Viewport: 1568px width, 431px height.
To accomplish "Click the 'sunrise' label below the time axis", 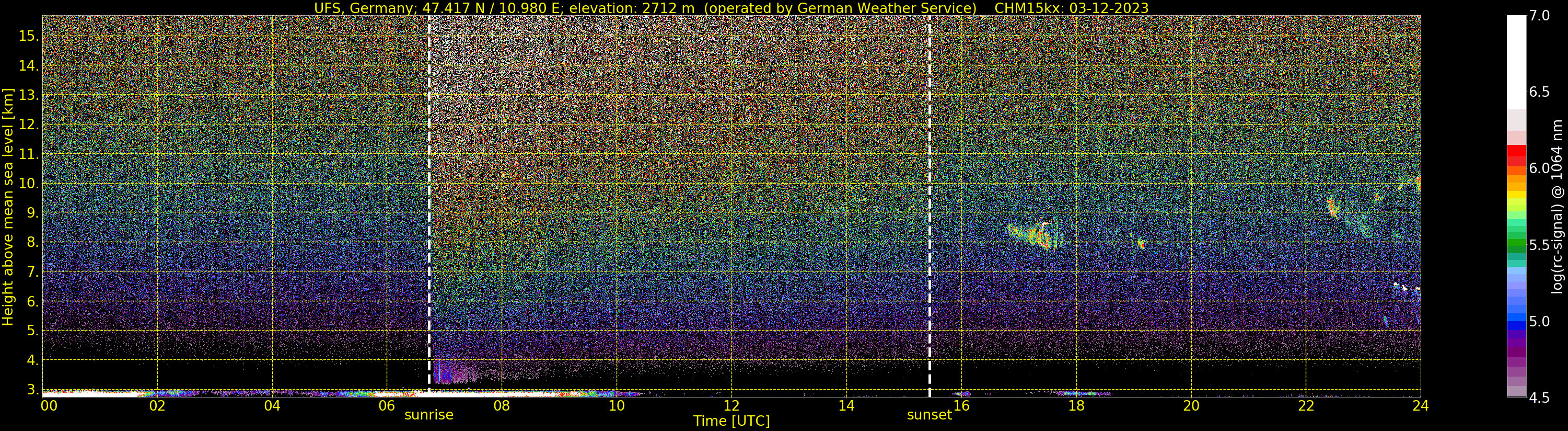I will pos(429,415).
